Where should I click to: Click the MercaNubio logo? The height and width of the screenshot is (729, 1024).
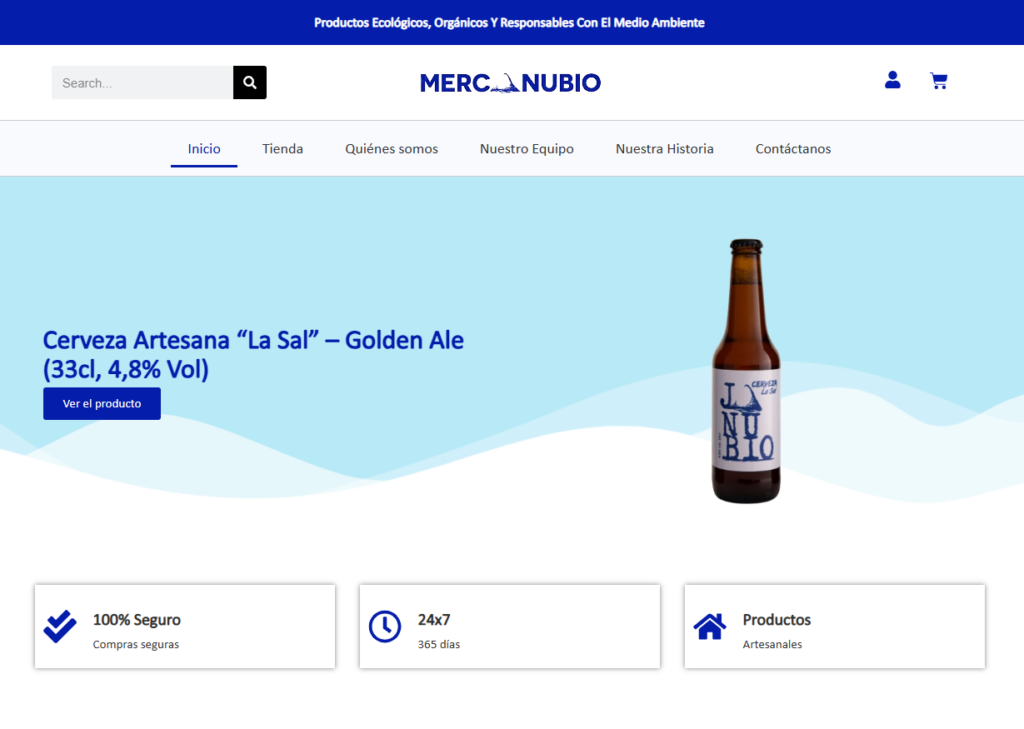coord(510,83)
